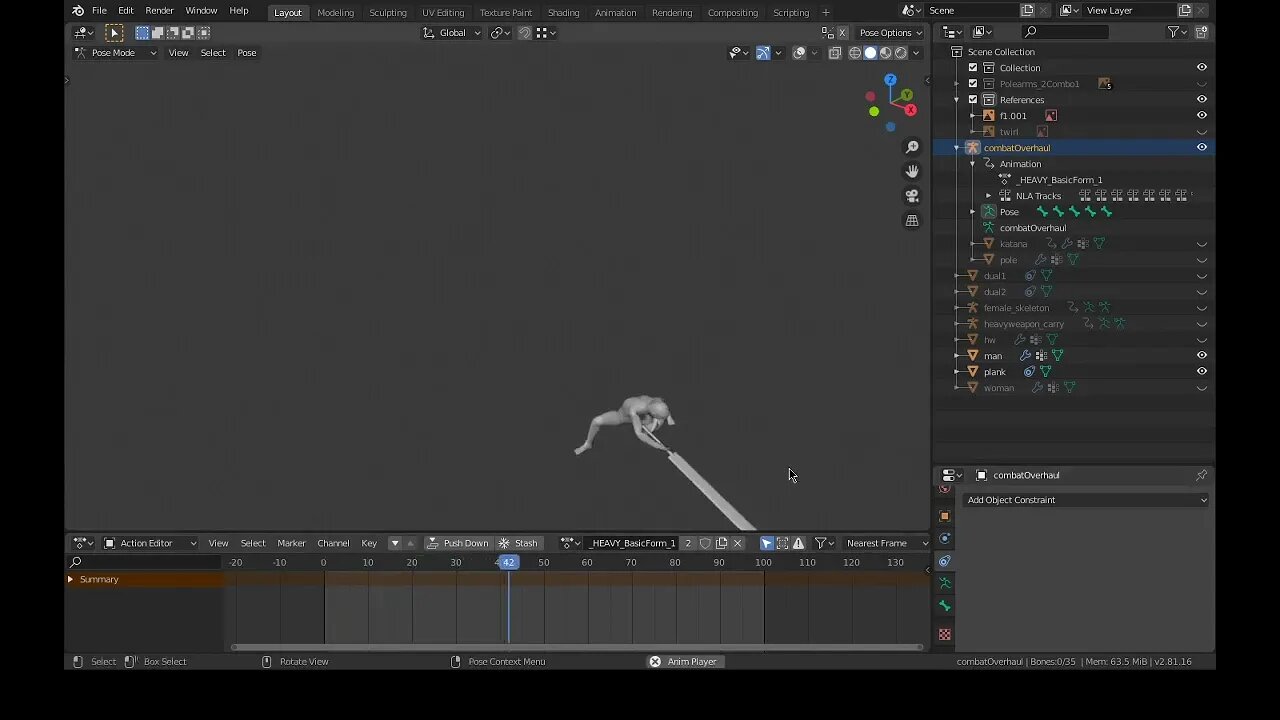Image resolution: width=1280 pixels, height=720 pixels.
Task: Click the plank mesh data icon
Action: [1045, 372]
